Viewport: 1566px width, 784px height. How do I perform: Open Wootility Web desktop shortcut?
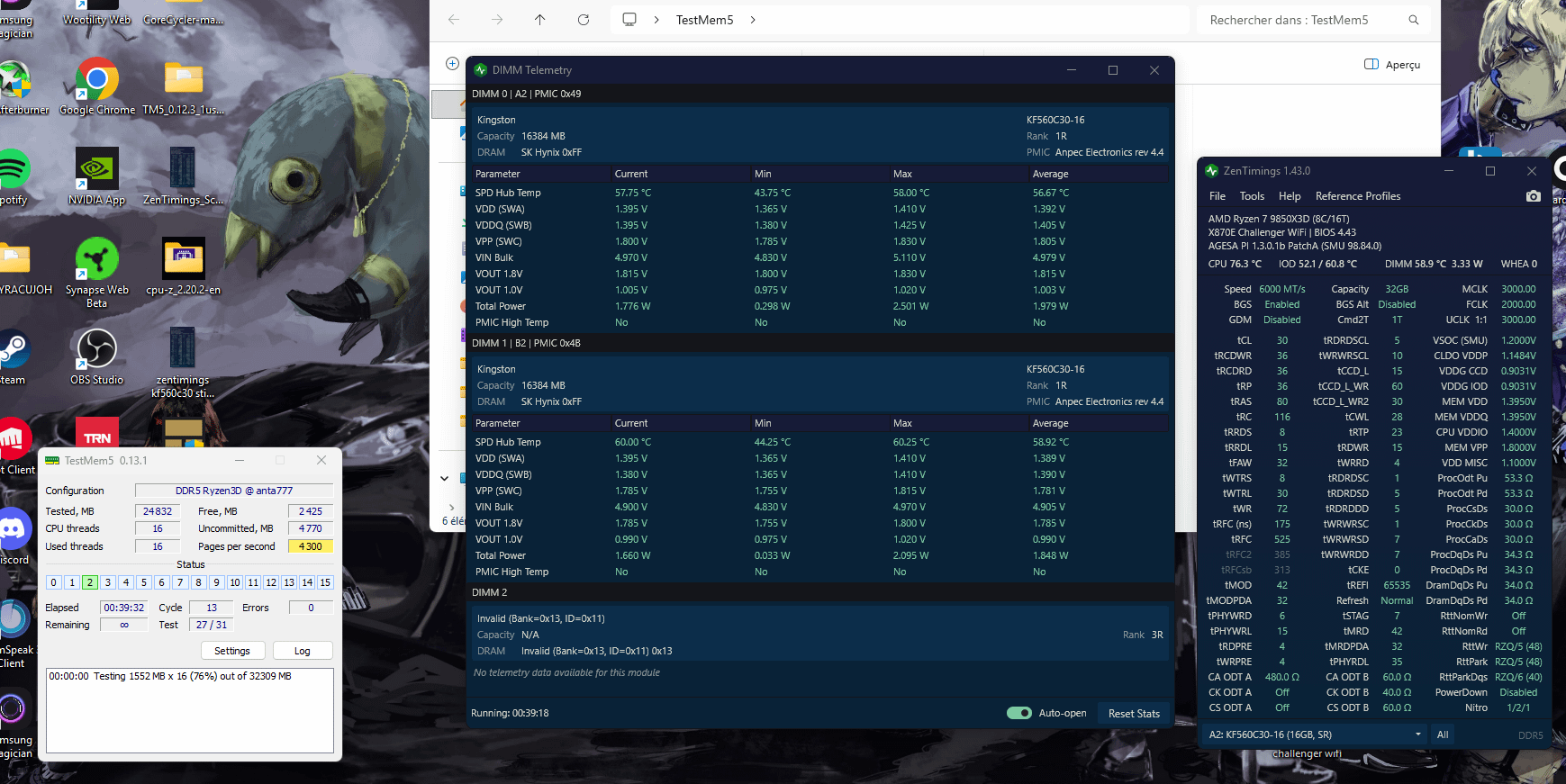pos(97,14)
